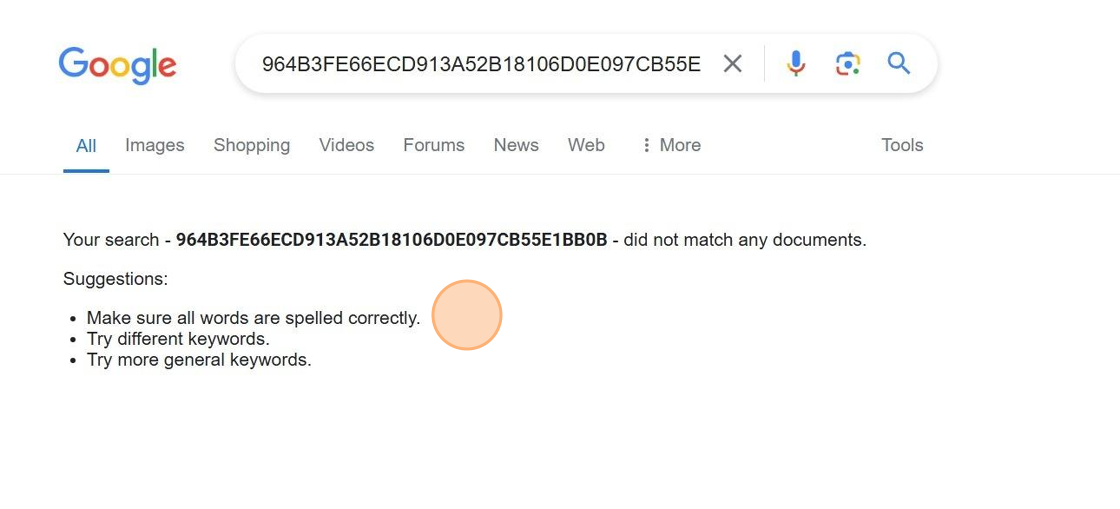1120x509 pixels.
Task: Clear the search box with the X icon
Action: point(733,64)
